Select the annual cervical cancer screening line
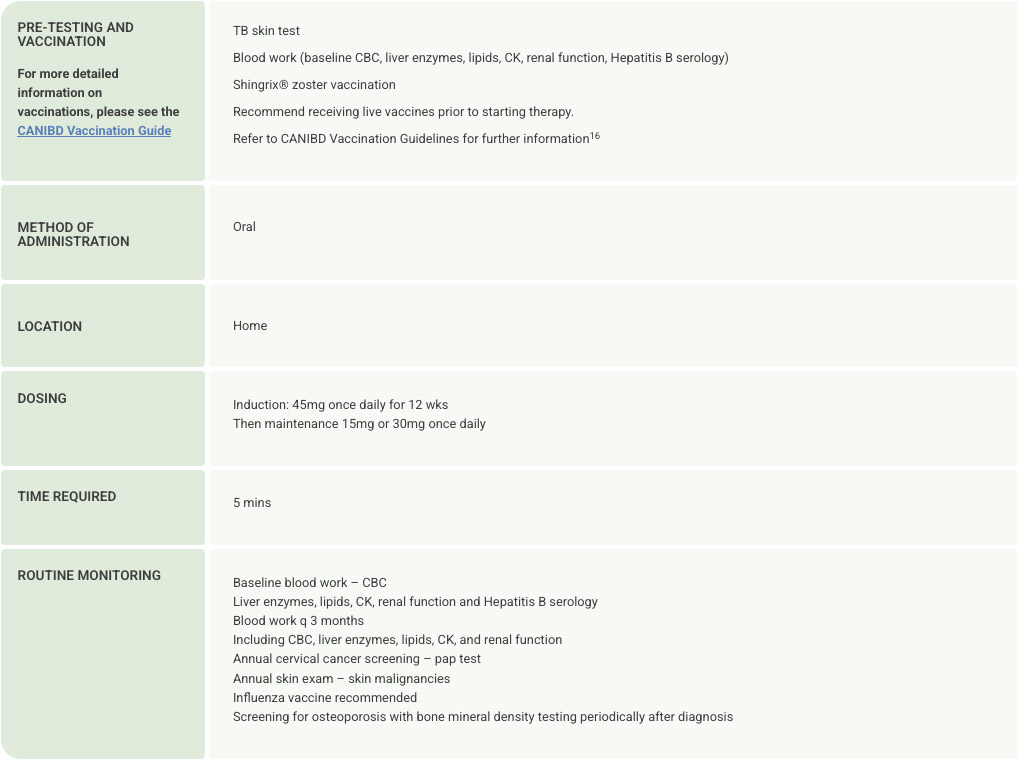 pyautogui.click(x=357, y=659)
